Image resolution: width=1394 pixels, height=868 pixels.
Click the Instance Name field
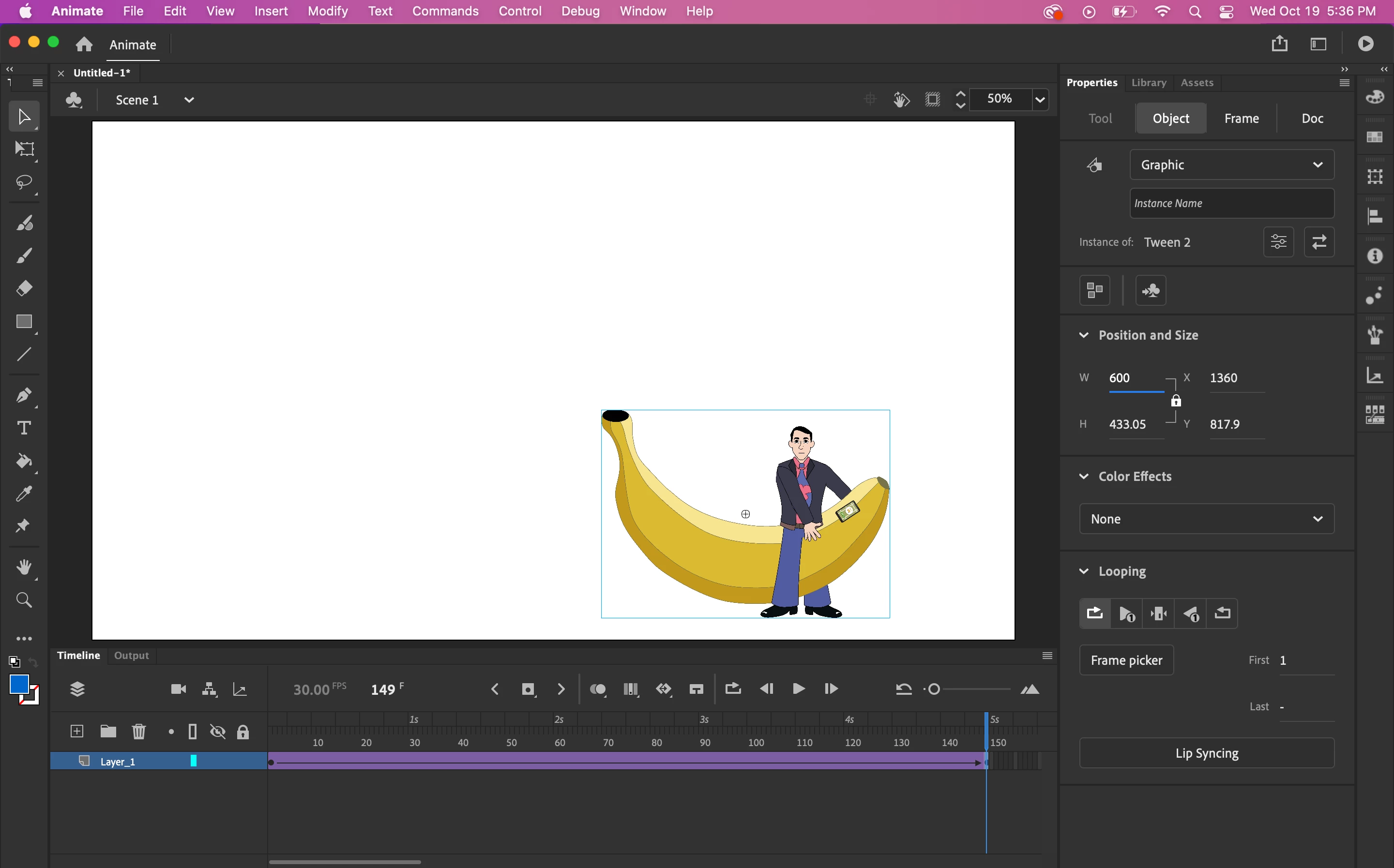point(1231,203)
